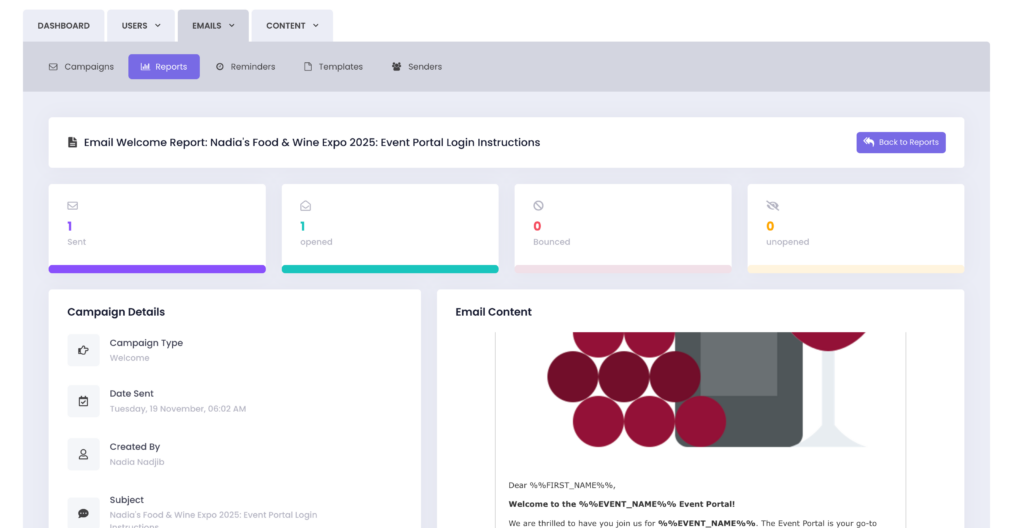The width and height of the screenshot is (1024, 528).
Task: Expand the Users dropdown menu
Action: [141, 26]
